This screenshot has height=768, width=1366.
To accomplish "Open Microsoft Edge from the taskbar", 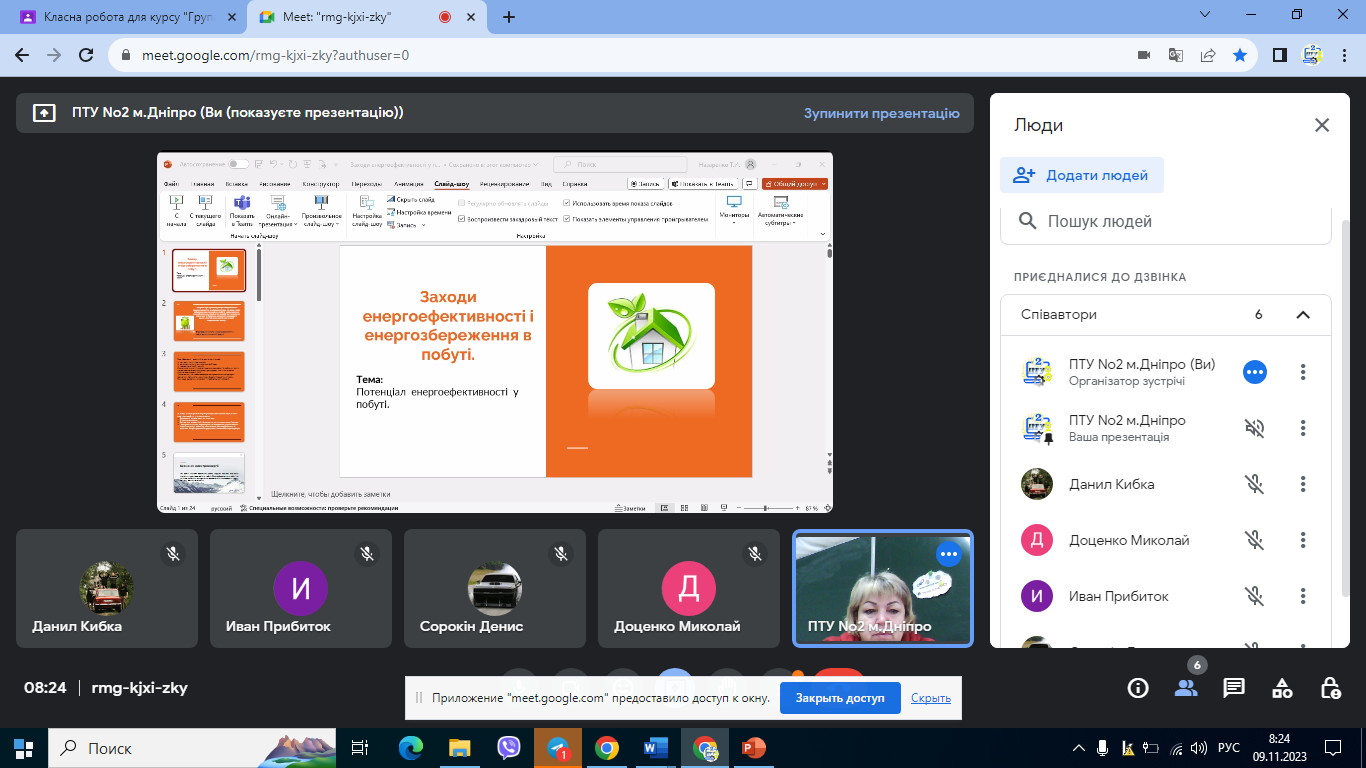I will 411,748.
